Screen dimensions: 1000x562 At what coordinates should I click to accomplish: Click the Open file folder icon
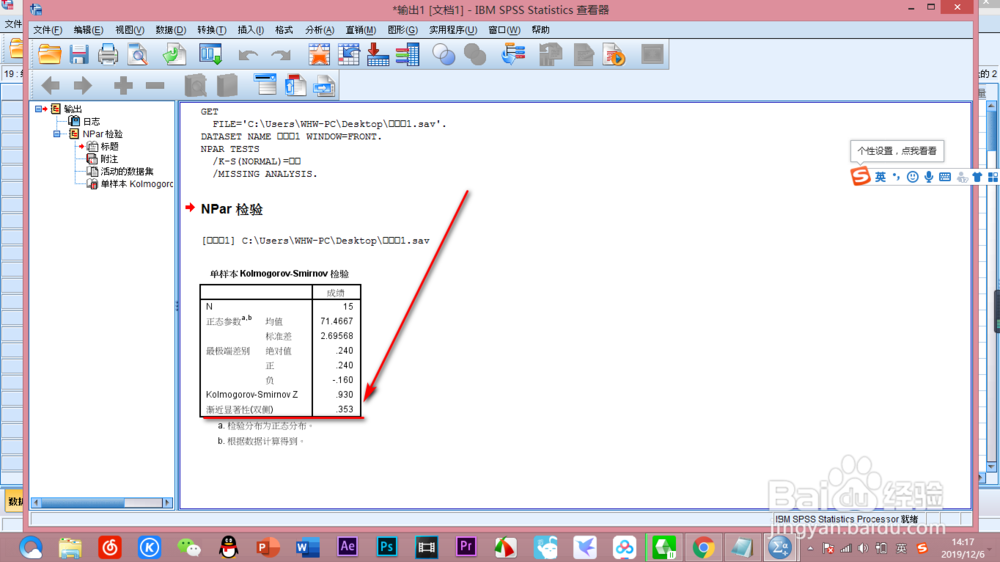(50, 54)
